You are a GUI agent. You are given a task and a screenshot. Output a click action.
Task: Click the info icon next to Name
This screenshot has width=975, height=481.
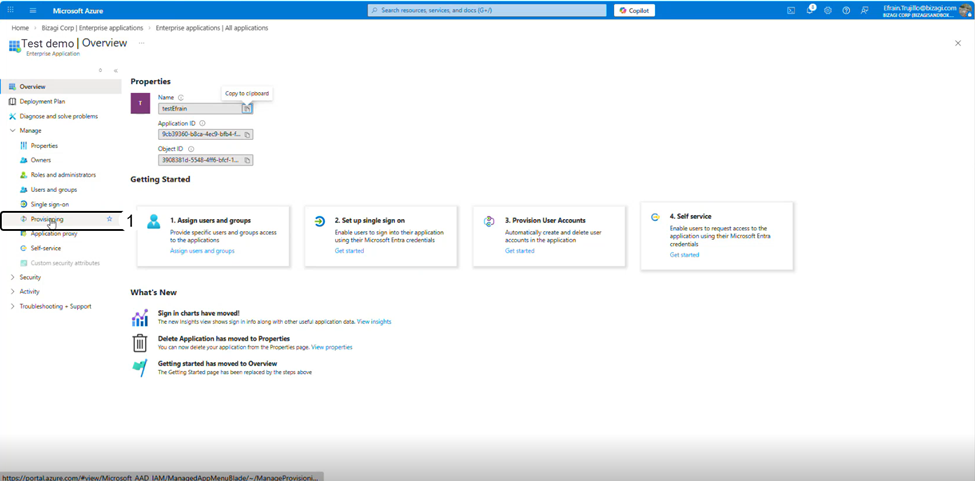pyautogui.click(x=181, y=98)
